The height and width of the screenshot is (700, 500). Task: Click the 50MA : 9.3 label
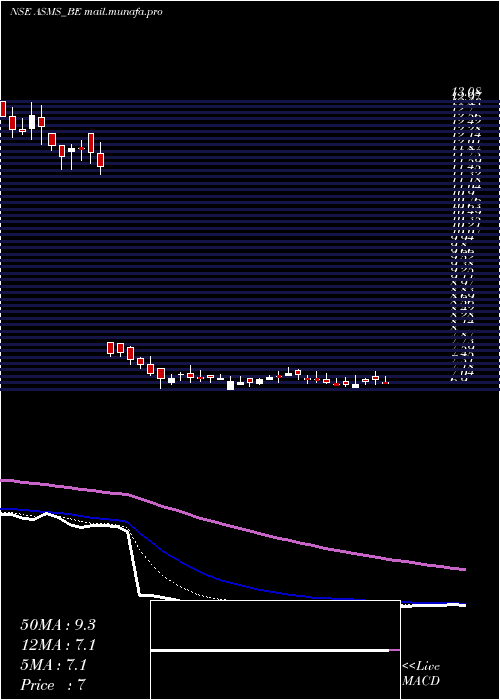58,625
